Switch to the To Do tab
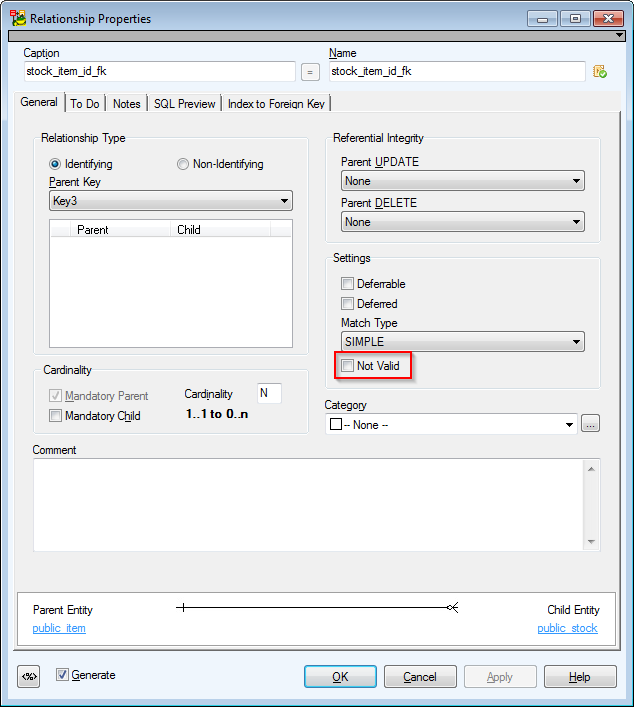The image size is (634, 707). [85, 104]
